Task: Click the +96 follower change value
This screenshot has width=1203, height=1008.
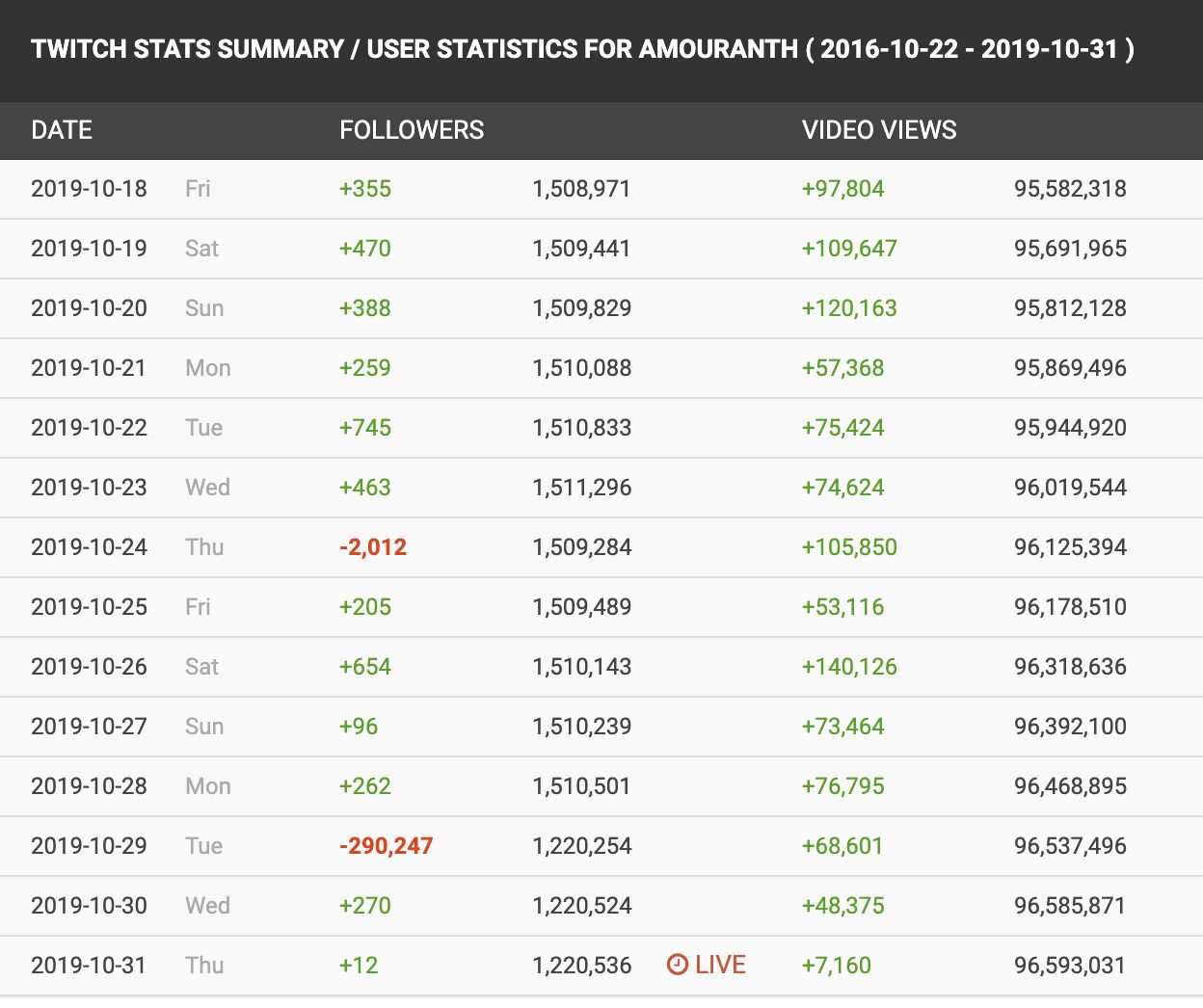Action: click(359, 727)
